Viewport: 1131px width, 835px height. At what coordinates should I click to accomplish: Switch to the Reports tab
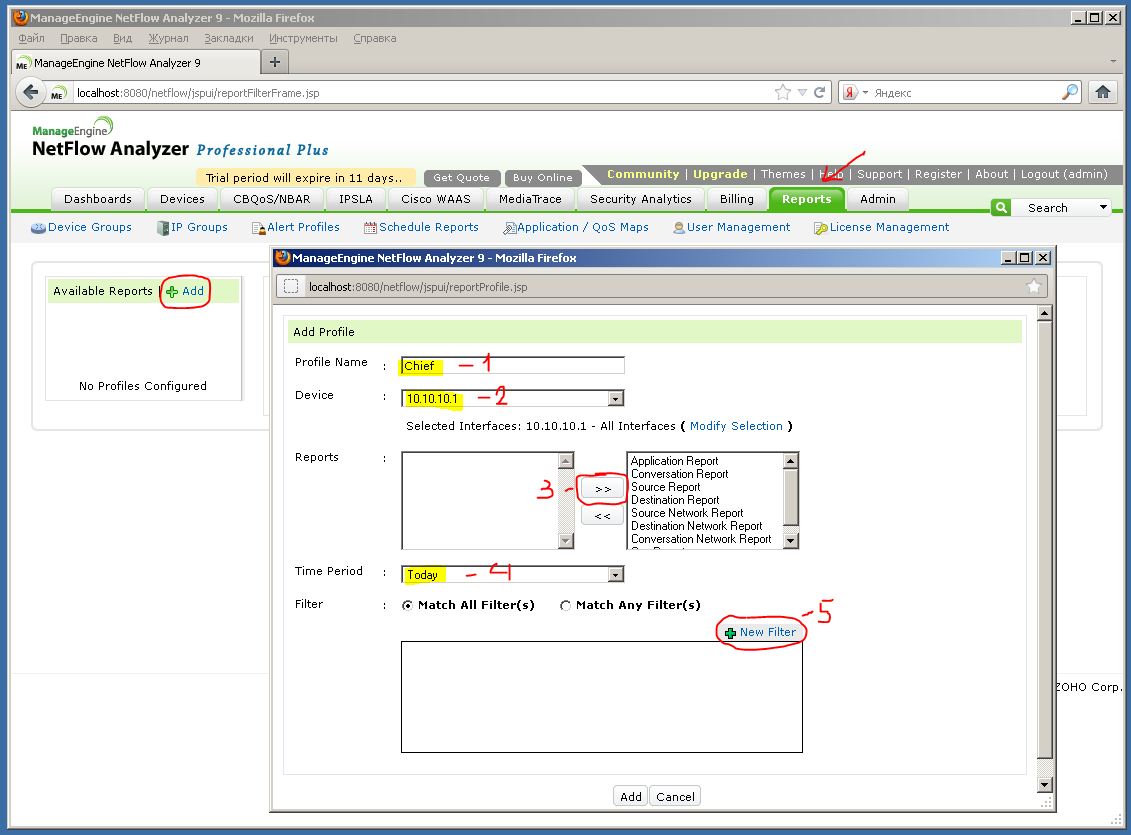[807, 198]
